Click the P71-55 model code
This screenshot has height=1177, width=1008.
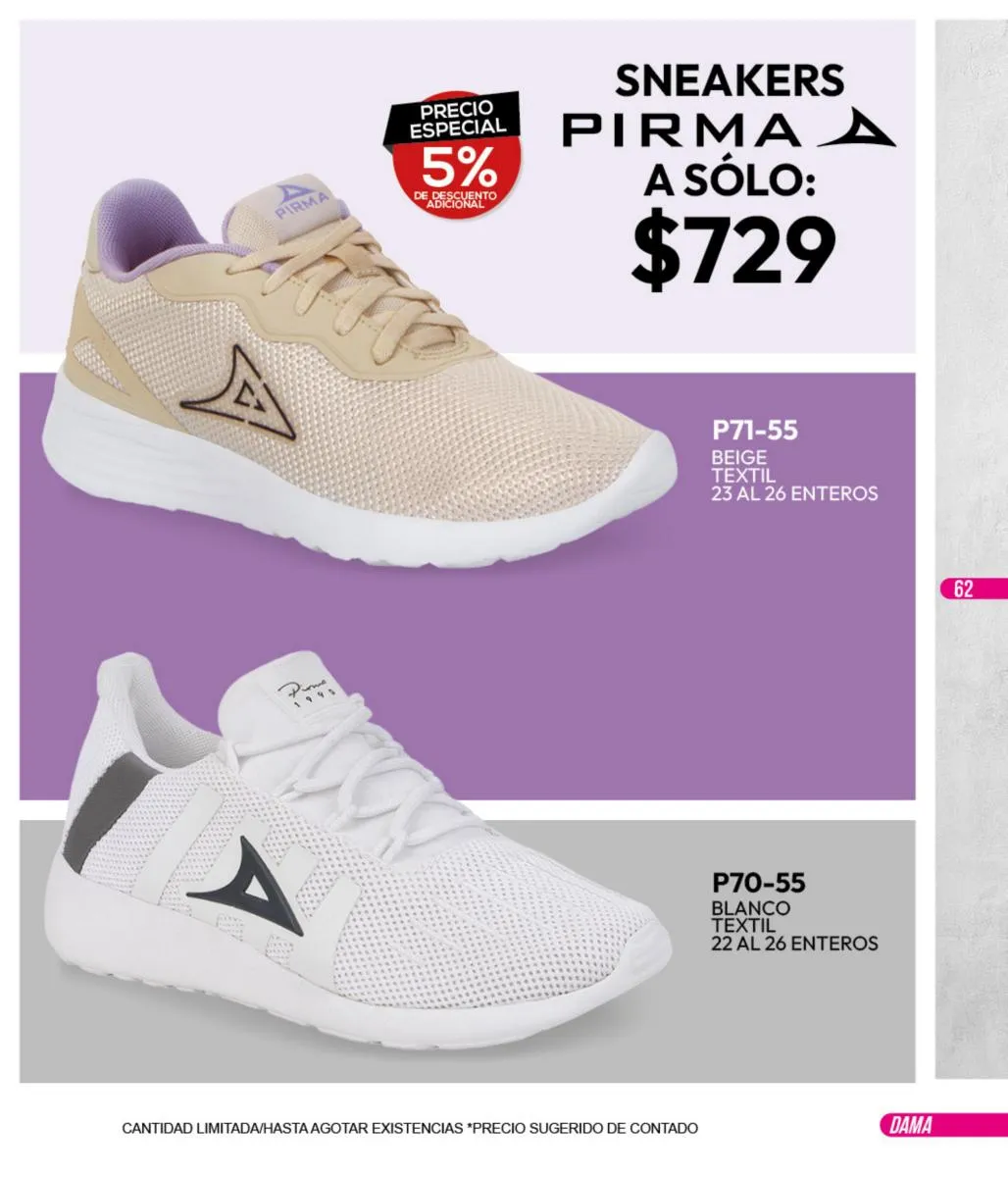coord(755,431)
